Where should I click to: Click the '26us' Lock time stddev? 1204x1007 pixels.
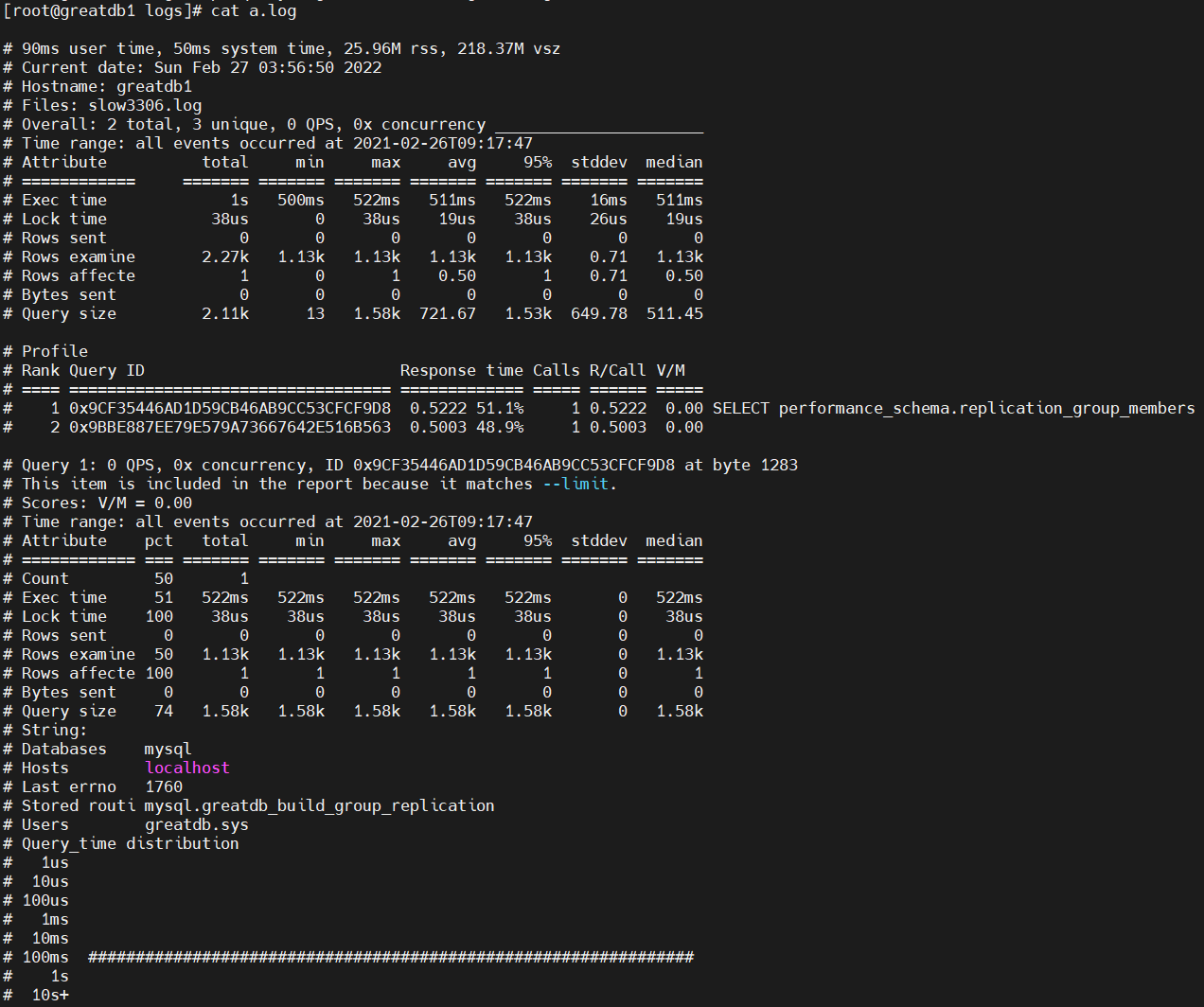(x=609, y=219)
